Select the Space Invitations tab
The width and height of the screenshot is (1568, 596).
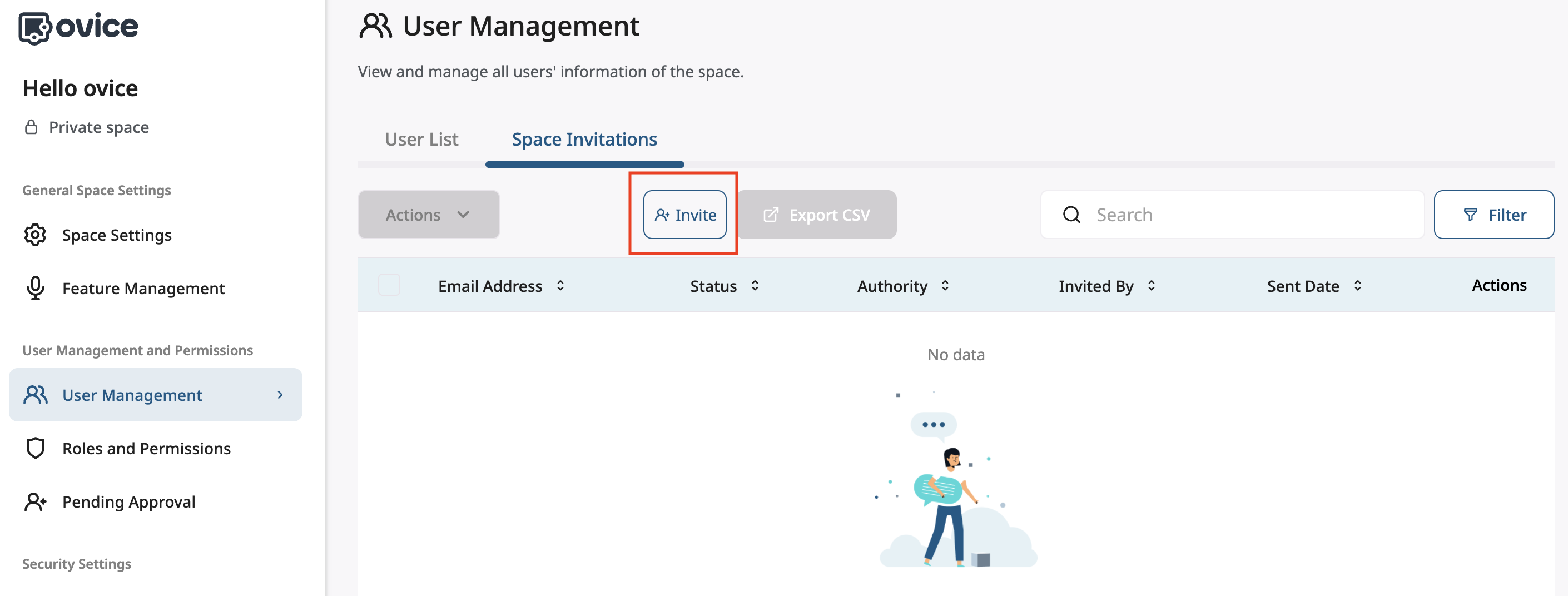pos(584,140)
